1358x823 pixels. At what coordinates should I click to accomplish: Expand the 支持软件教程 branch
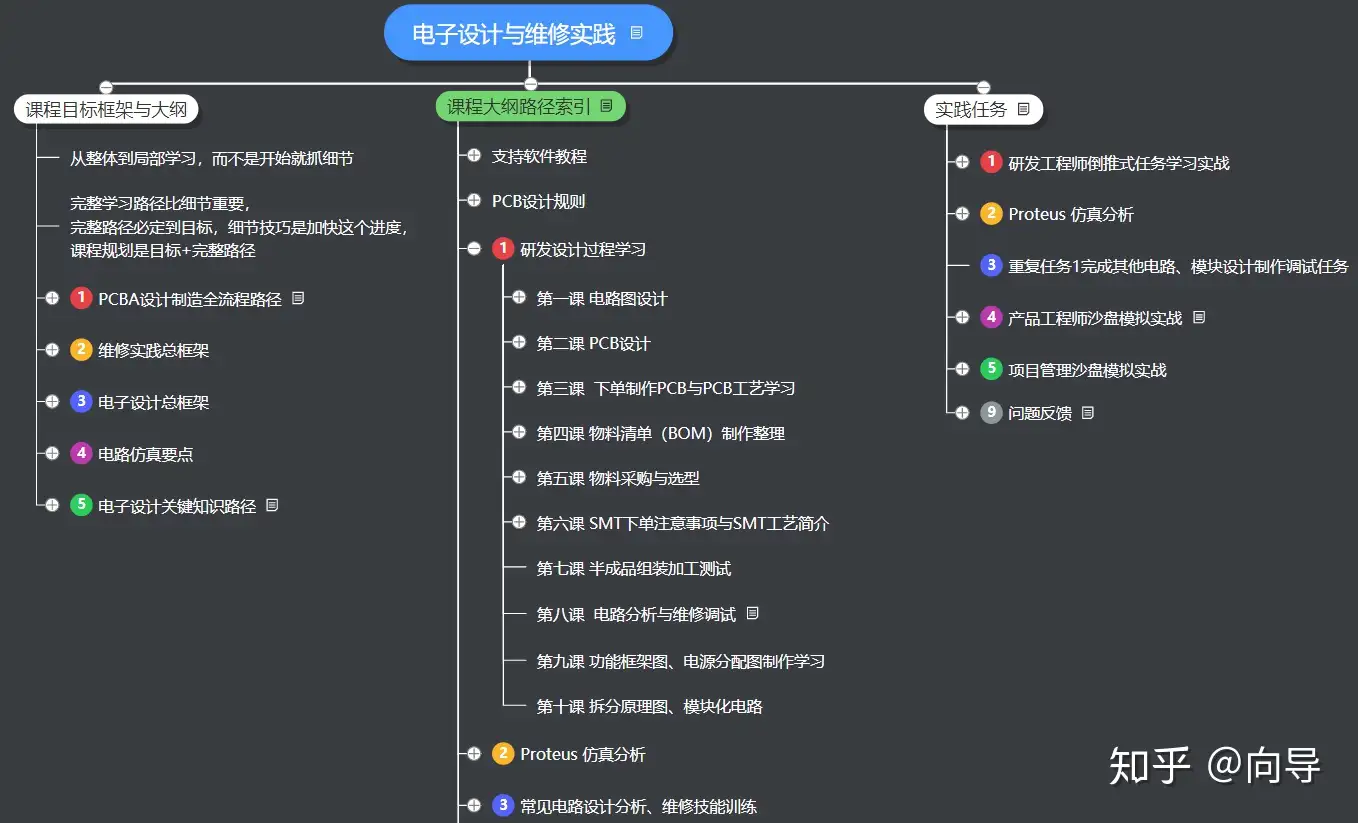(474, 156)
